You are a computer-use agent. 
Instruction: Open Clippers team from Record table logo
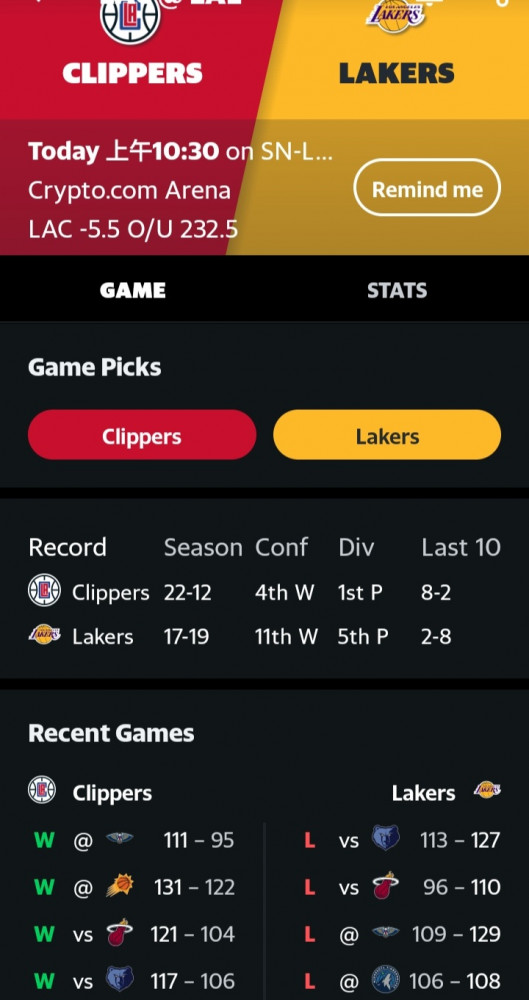click(x=45, y=591)
